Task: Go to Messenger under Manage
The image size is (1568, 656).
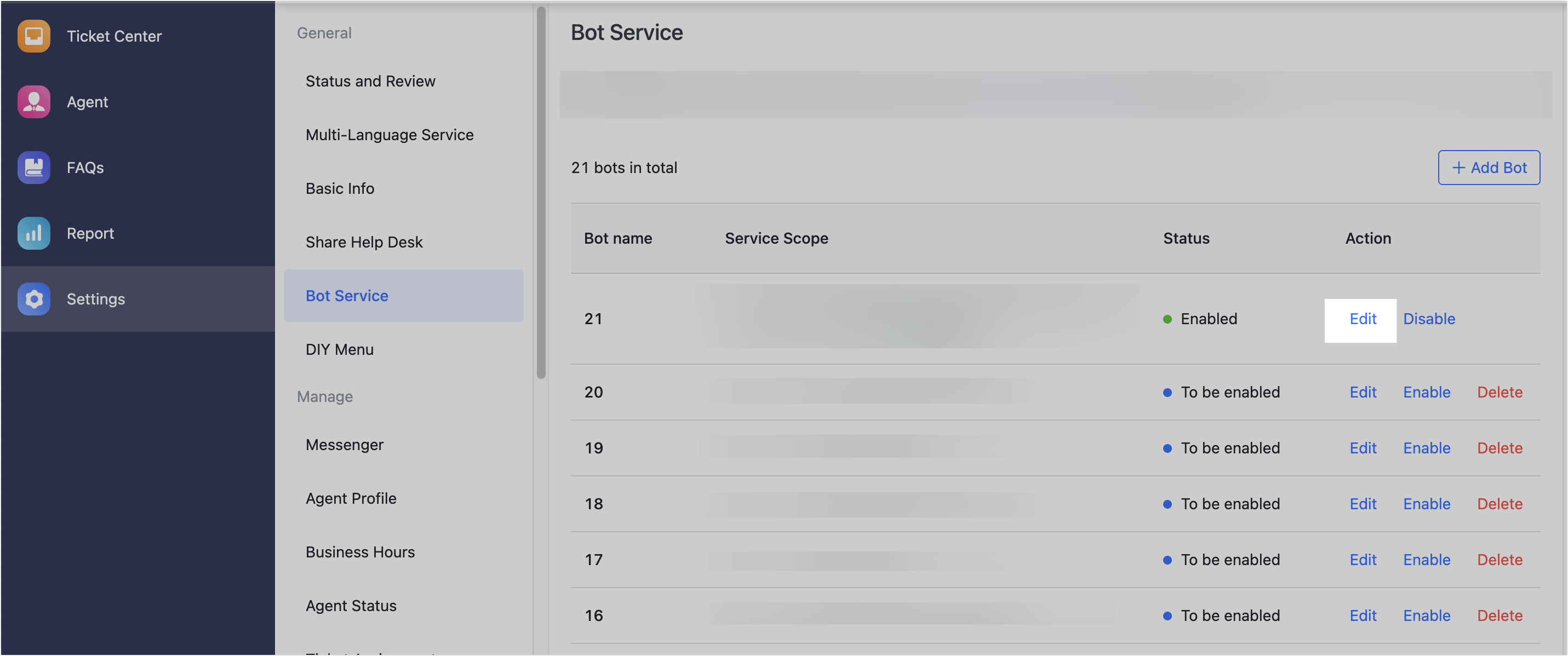Action: [x=345, y=444]
